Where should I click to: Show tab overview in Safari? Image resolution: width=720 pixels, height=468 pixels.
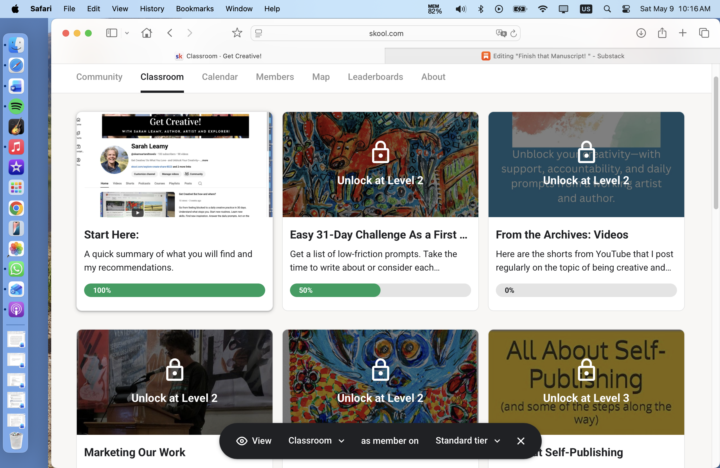(x=704, y=33)
